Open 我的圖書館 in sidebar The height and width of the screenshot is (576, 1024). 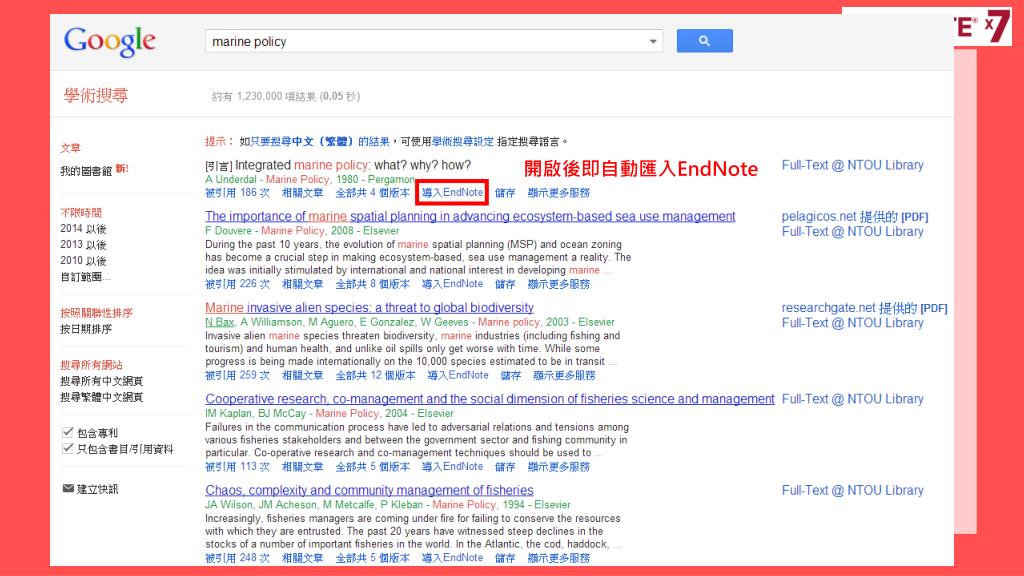tap(86, 170)
